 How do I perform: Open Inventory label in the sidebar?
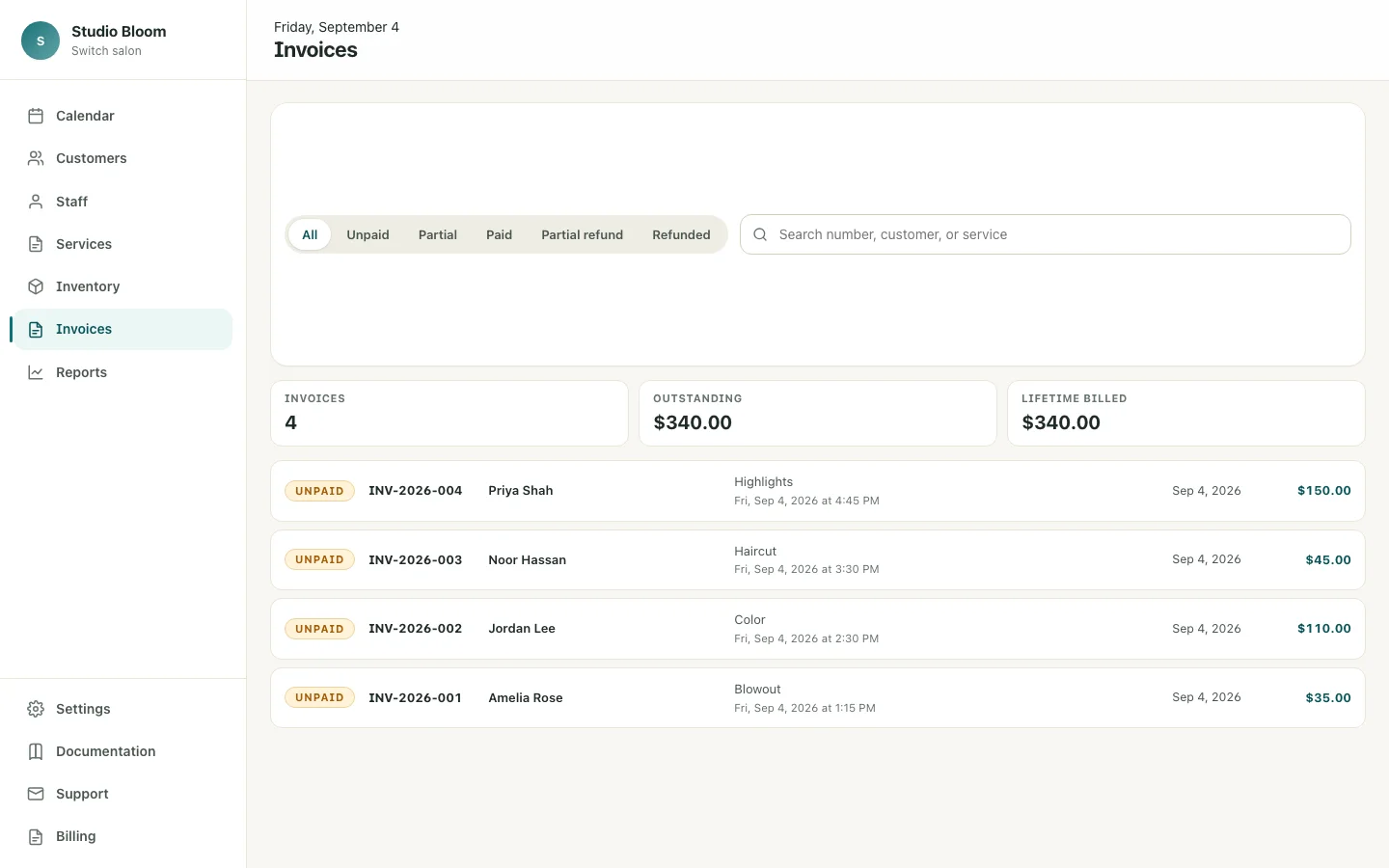88,286
